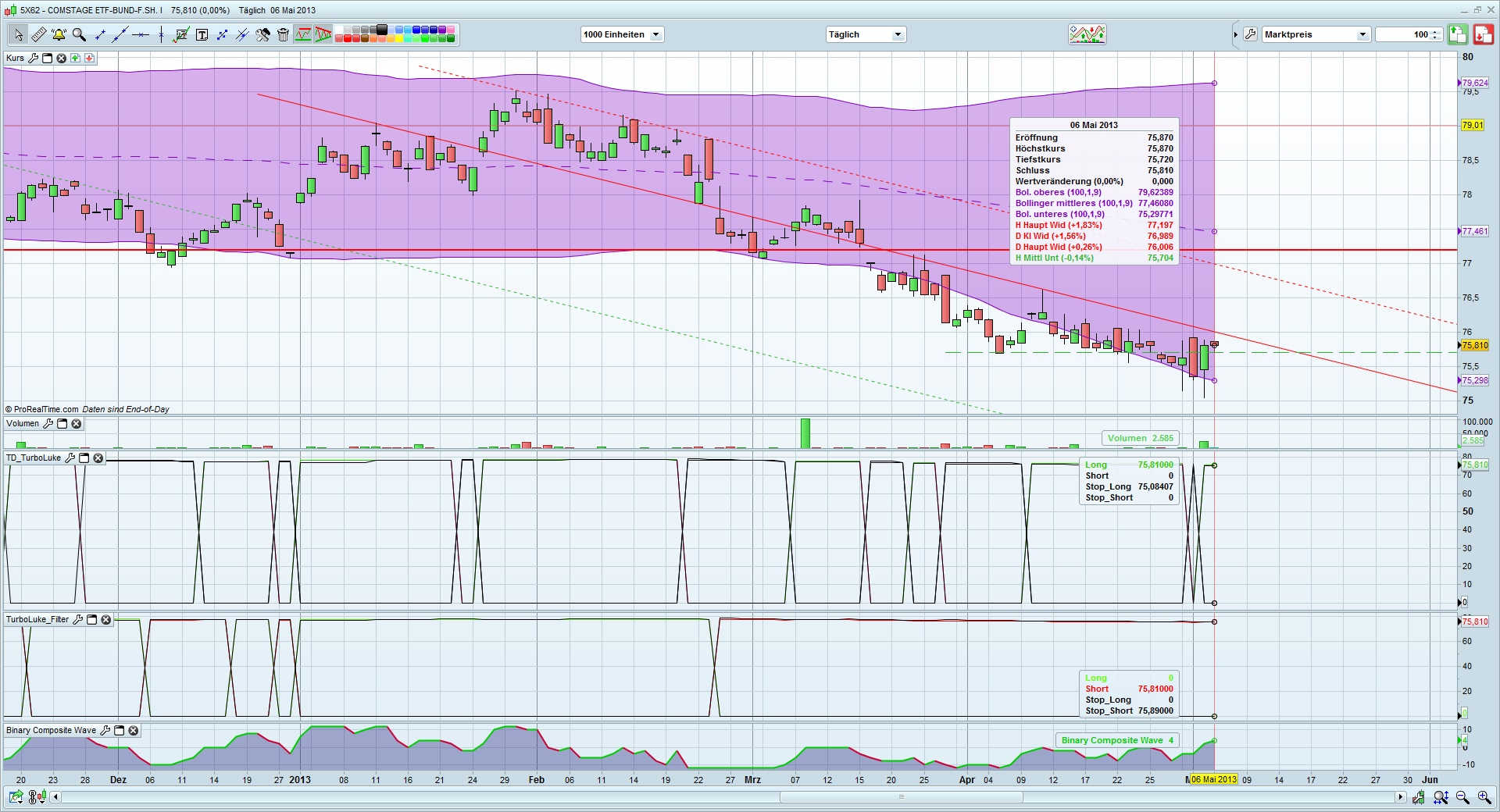Open the Kurs panel wrench settings

(33, 59)
